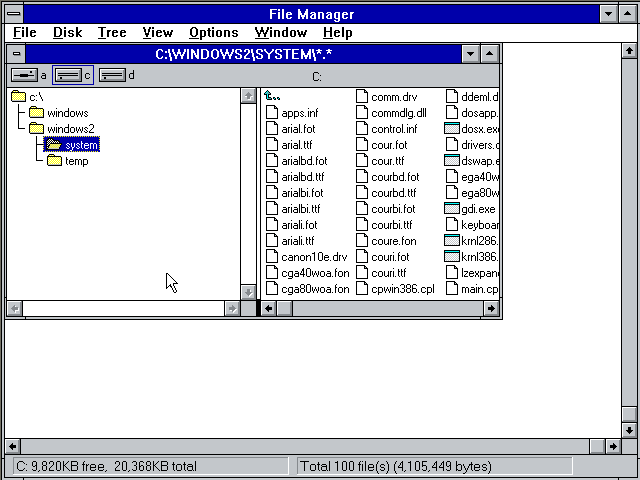Select dswap.exe program icon
The height and width of the screenshot is (480, 640).
pyautogui.click(x=452, y=160)
